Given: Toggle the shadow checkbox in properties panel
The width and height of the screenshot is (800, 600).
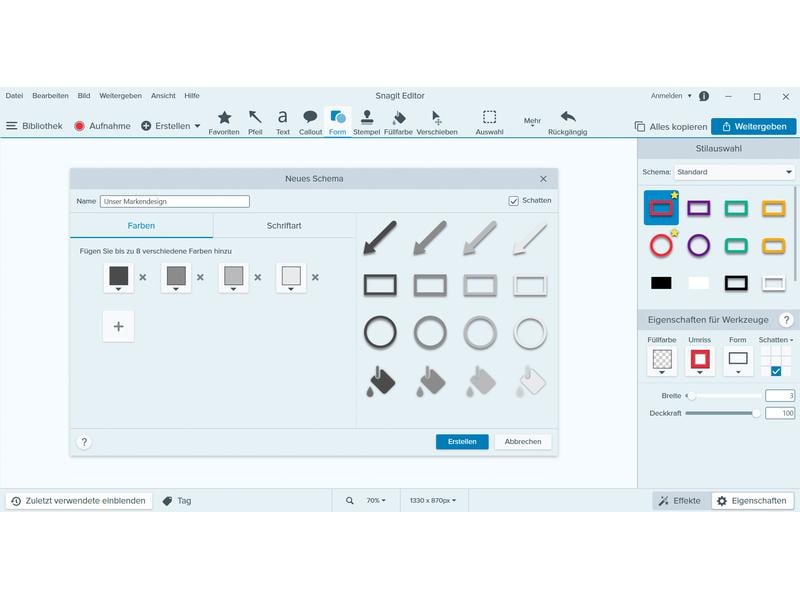Looking at the screenshot, I should point(776,371).
